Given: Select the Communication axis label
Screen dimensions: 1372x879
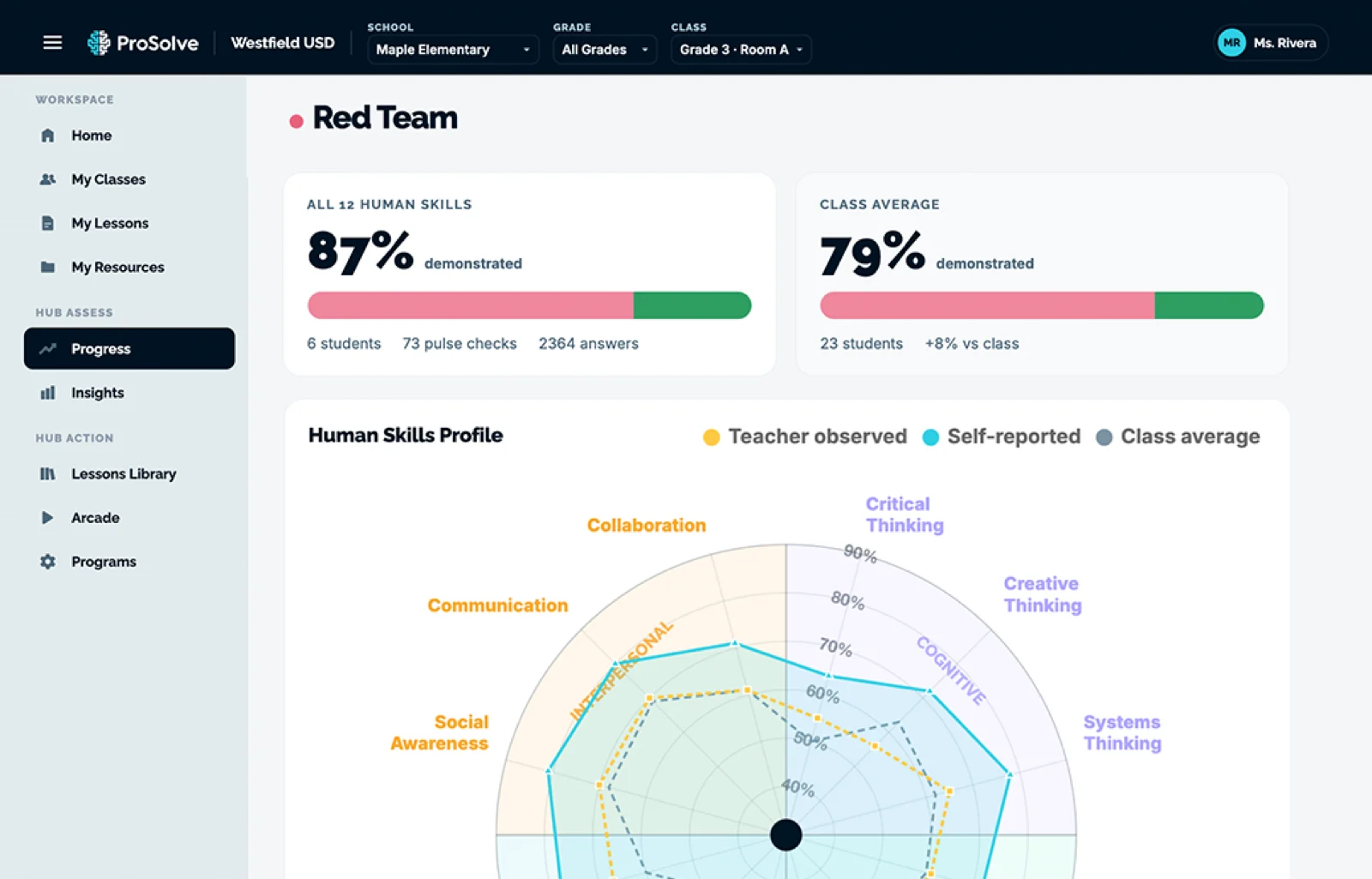Looking at the screenshot, I should point(497,605).
